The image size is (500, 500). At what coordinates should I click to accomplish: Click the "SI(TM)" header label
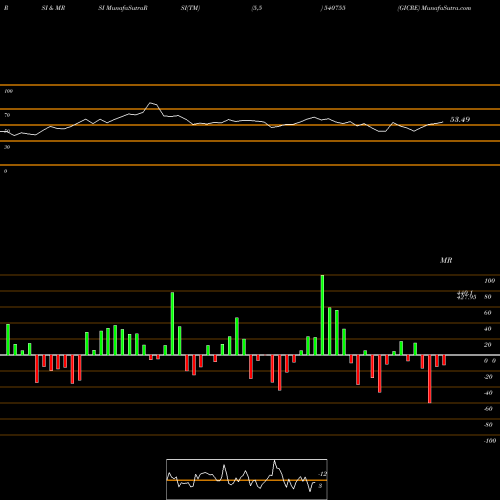(190, 8)
